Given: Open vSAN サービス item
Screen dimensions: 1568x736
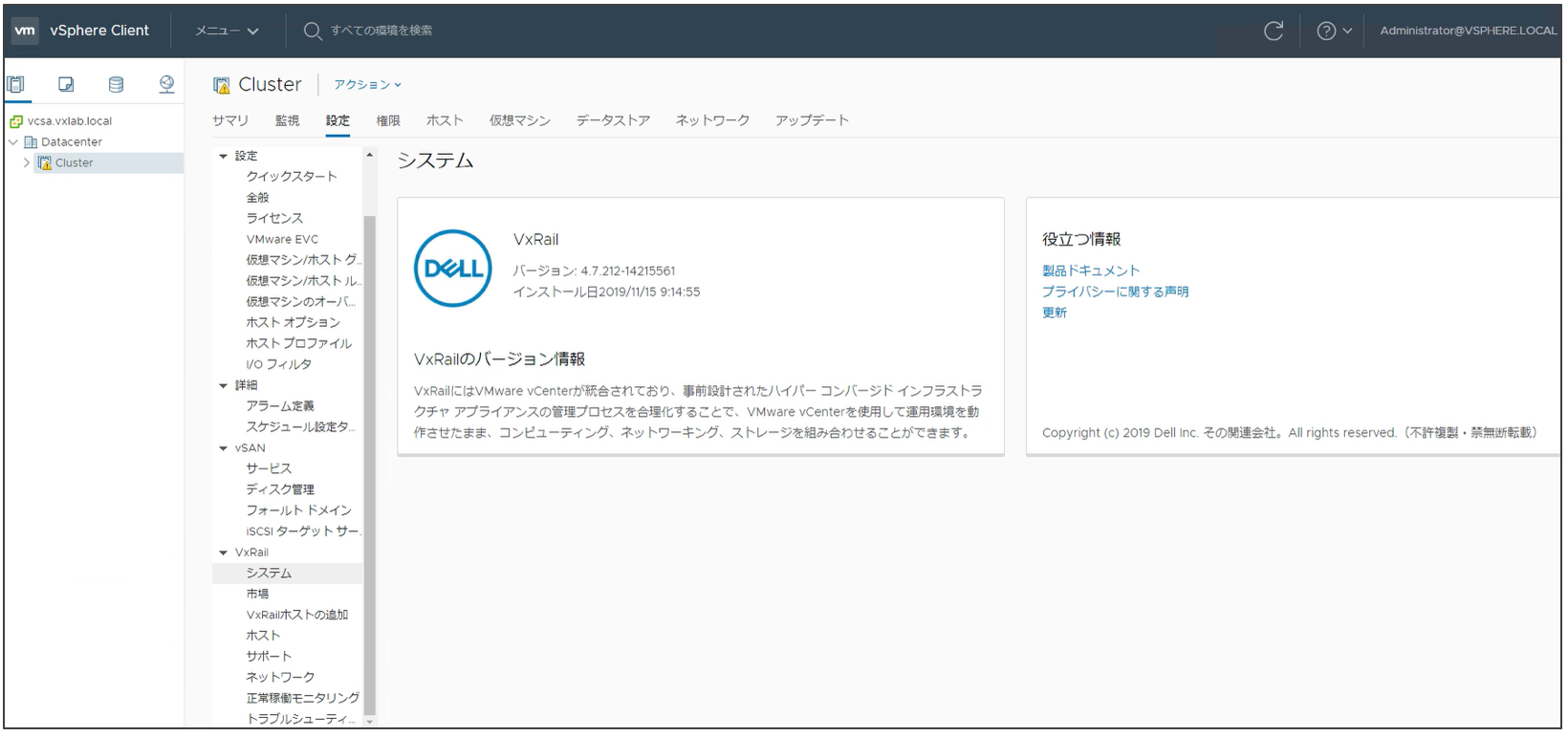Looking at the screenshot, I should (x=269, y=468).
